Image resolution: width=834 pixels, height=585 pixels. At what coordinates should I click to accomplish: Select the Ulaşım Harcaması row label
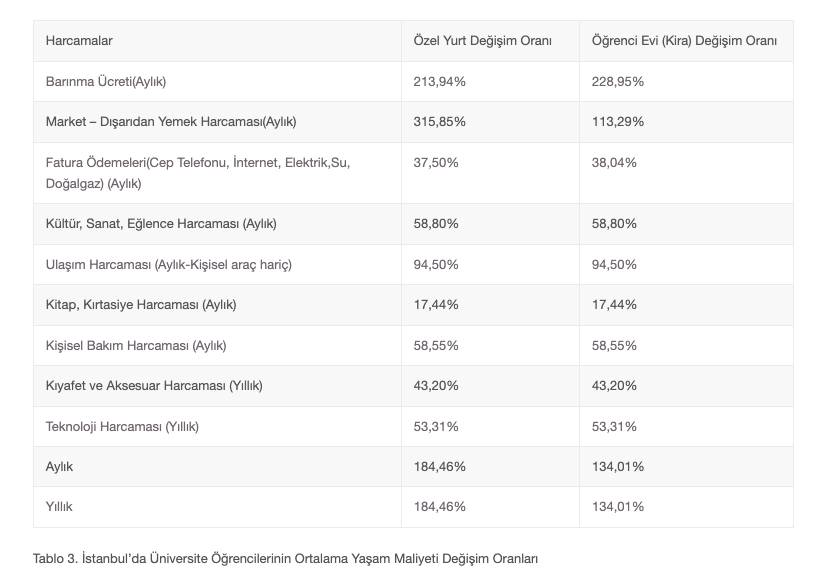pos(169,265)
